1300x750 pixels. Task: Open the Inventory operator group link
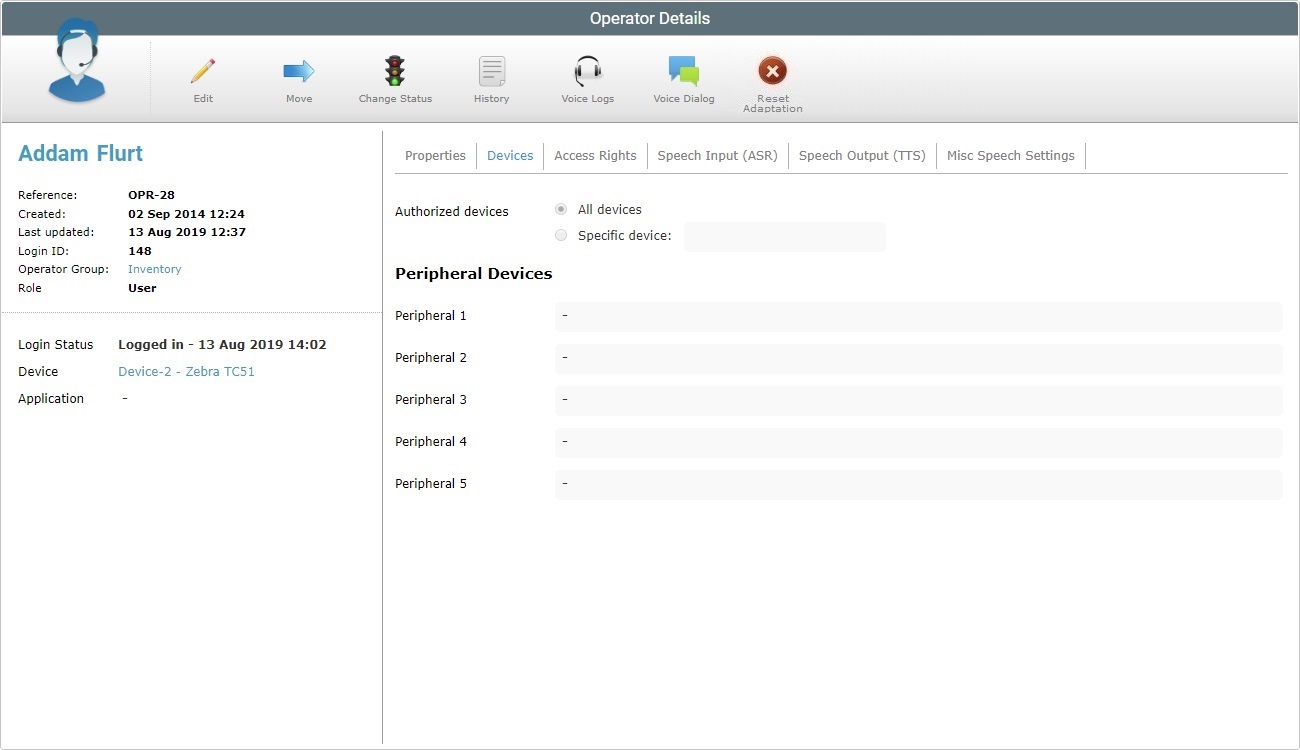pyautogui.click(x=154, y=269)
